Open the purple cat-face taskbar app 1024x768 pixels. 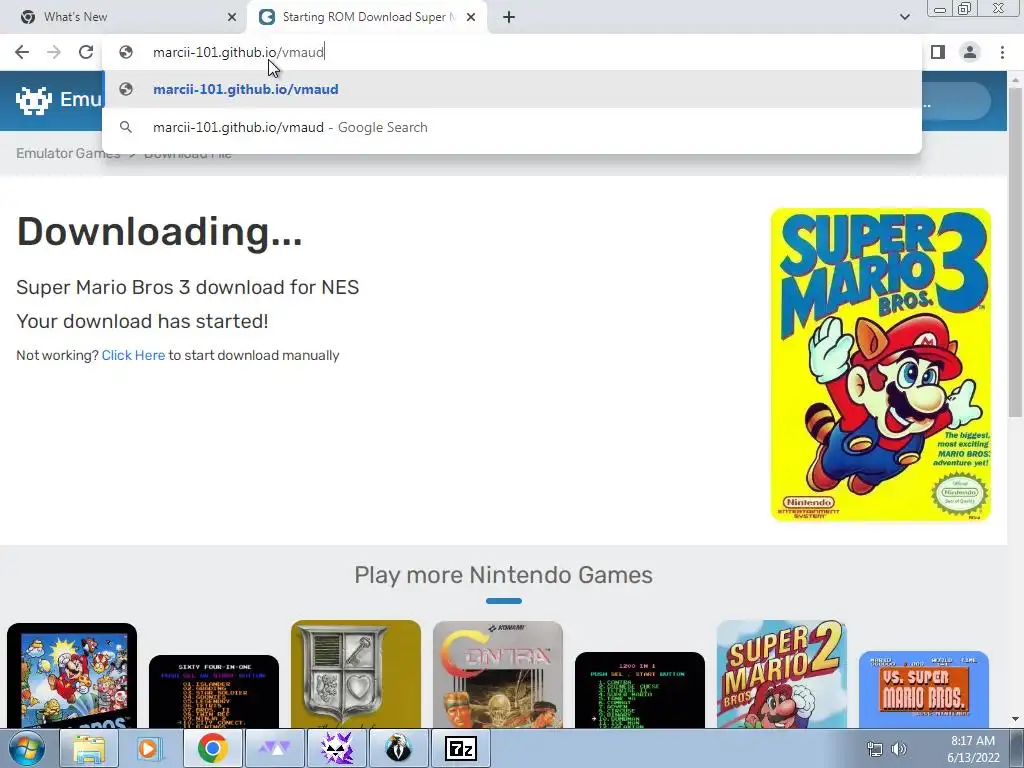pos(337,748)
